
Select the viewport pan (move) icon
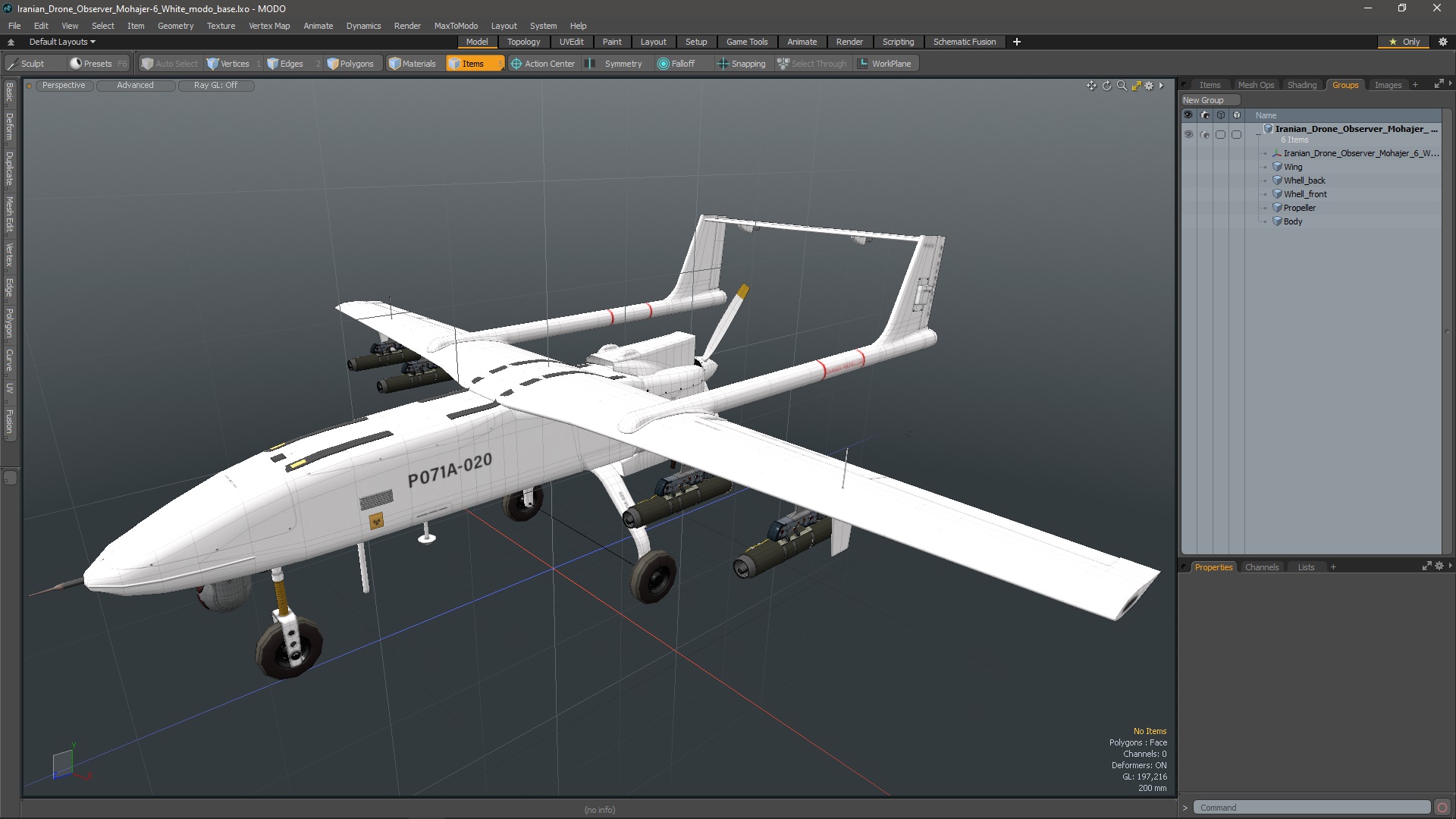pos(1091,86)
